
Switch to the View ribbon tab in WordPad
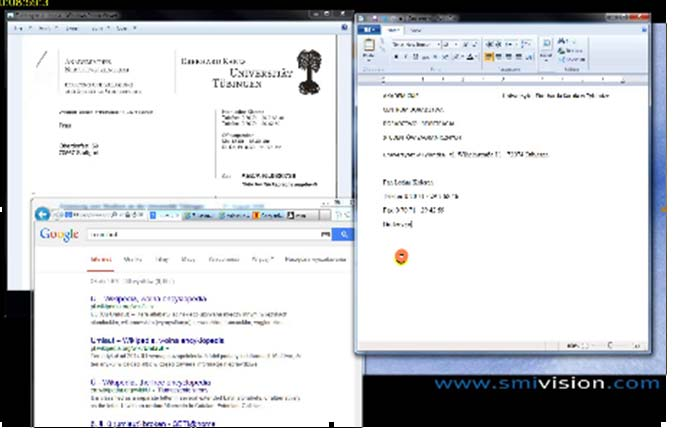[416, 30]
